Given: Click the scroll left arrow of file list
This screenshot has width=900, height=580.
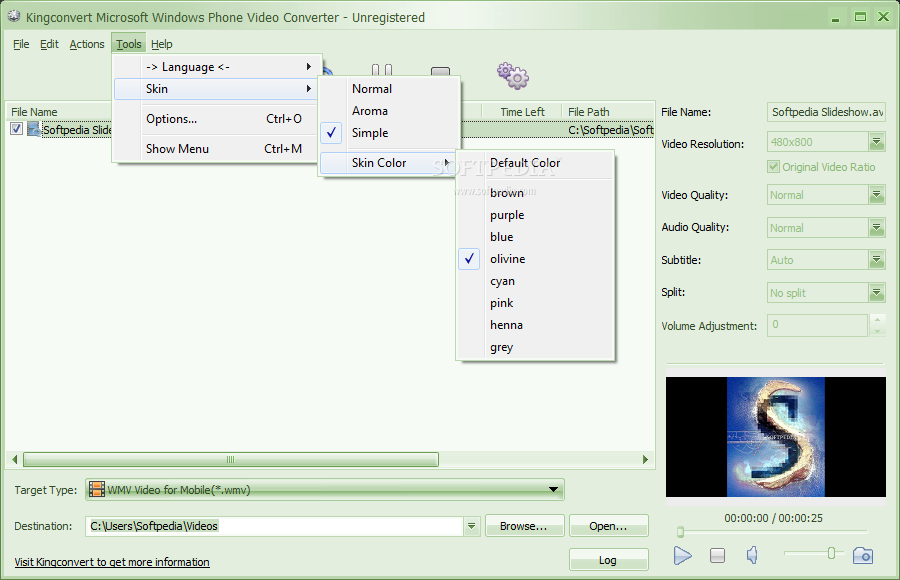Looking at the screenshot, I should pyautogui.click(x=14, y=459).
